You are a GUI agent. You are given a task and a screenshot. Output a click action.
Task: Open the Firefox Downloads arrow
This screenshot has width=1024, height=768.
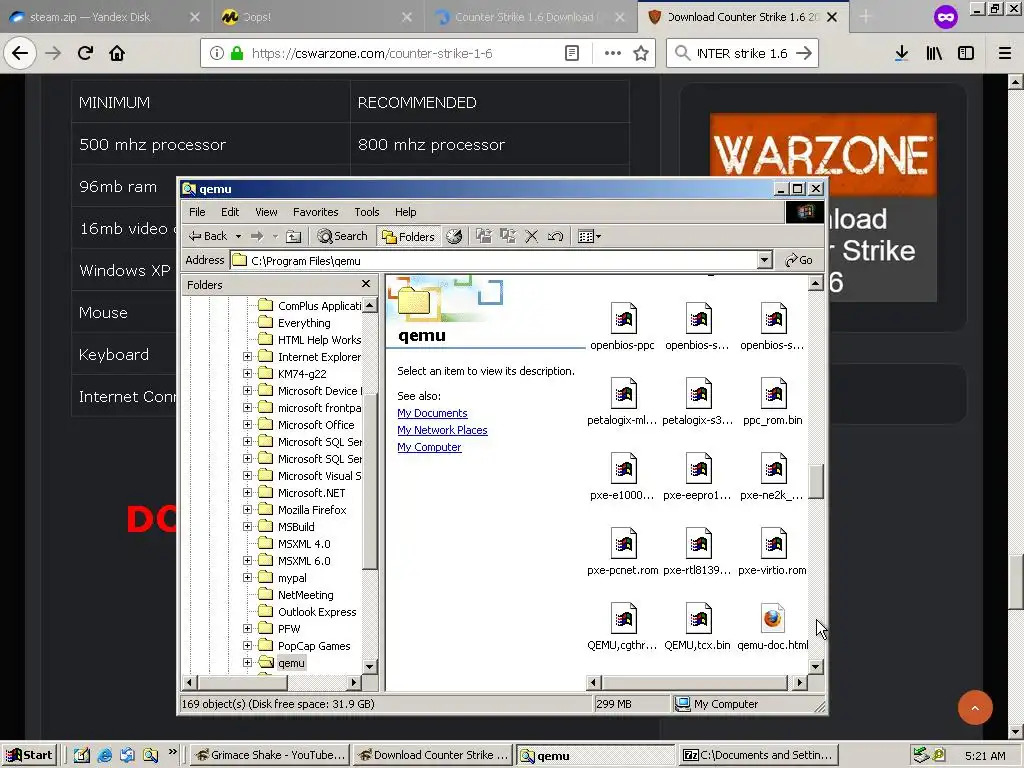tap(901, 54)
